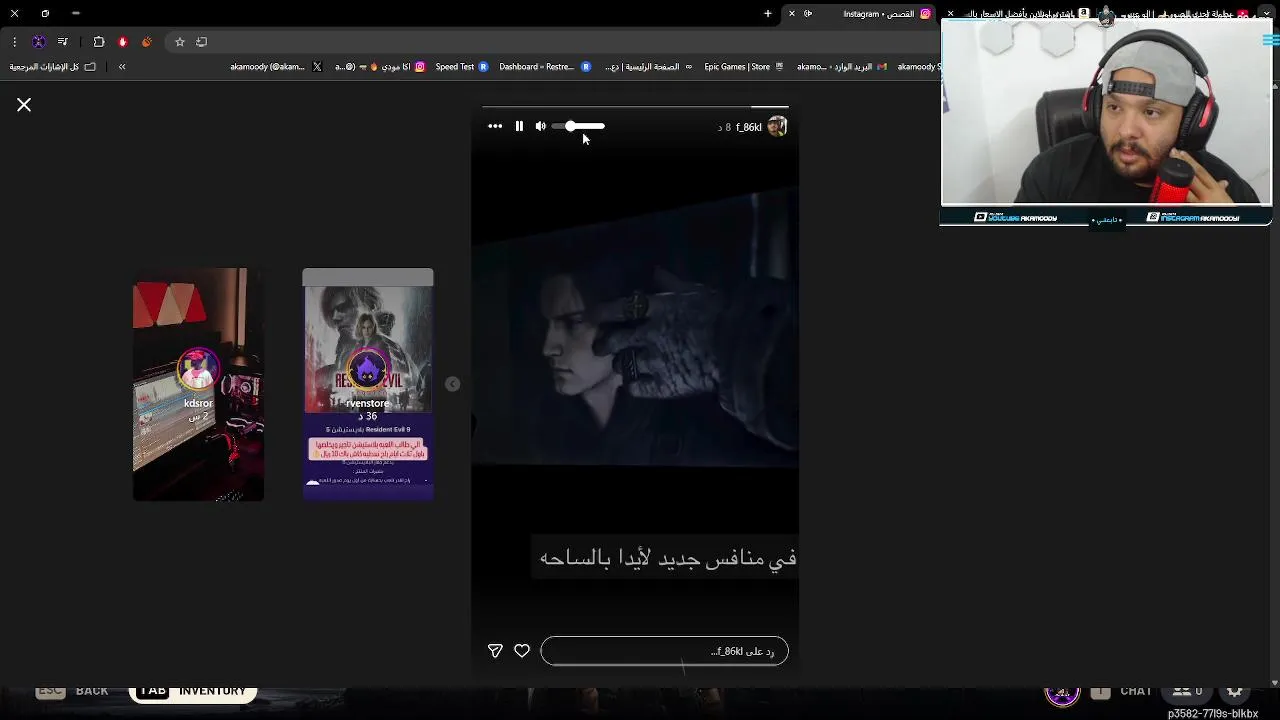Go to previous story arrow
Viewport: 1280px width, 720px height.
[x=452, y=384]
